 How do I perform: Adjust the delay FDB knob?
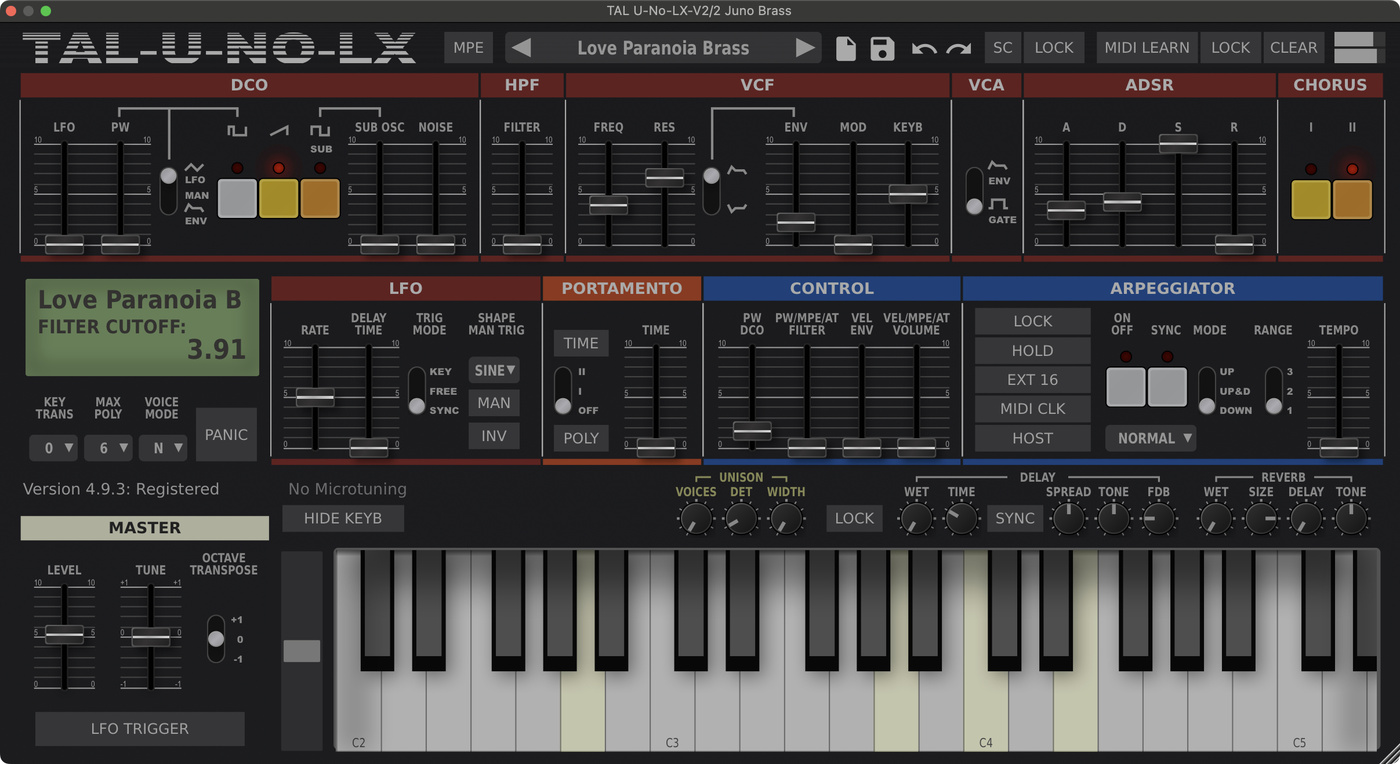coord(1159,518)
